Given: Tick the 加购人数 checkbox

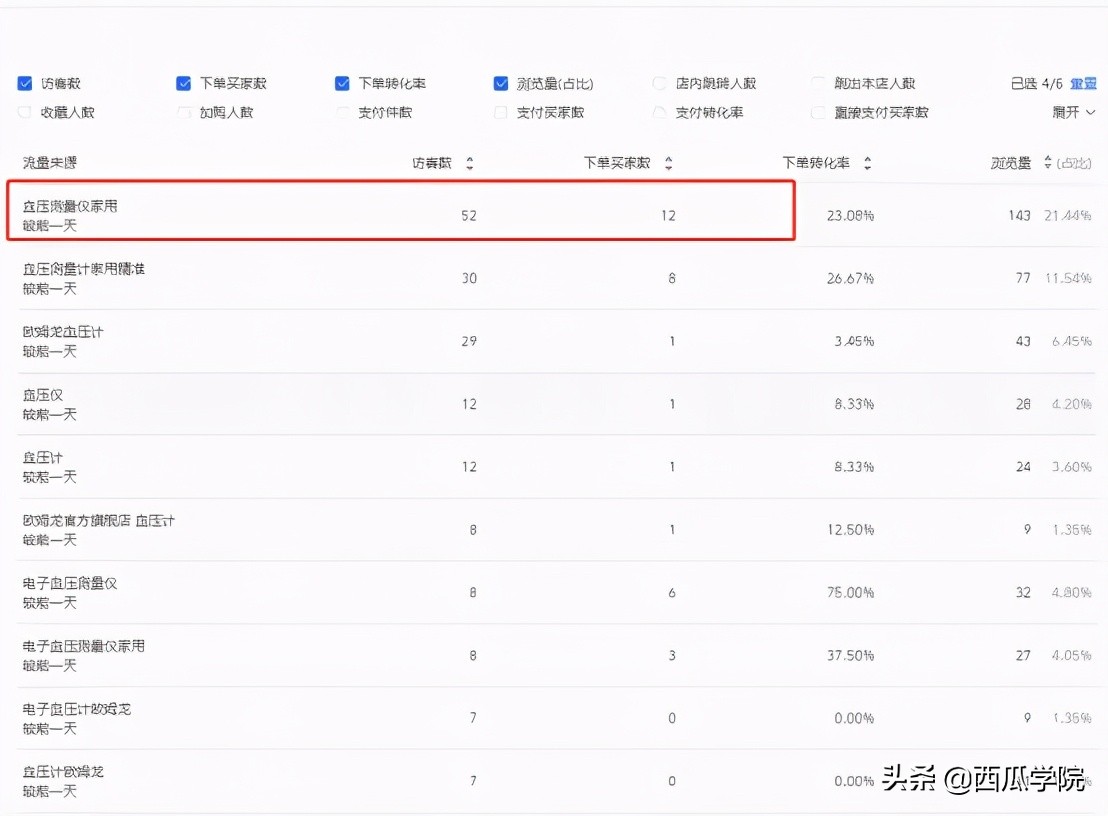Looking at the screenshot, I should pyautogui.click(x=184, y=112).
